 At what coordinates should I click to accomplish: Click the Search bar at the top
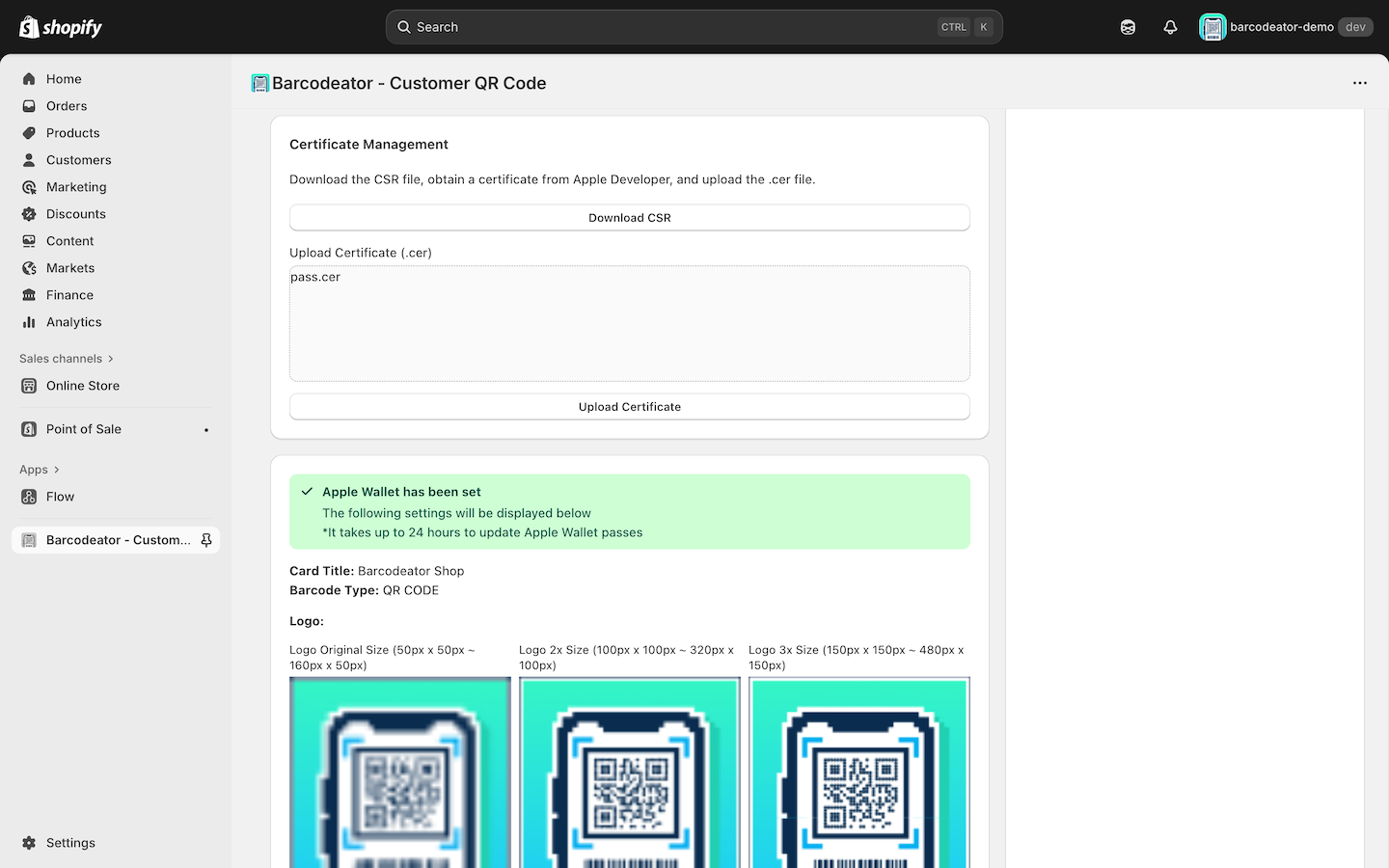[694, 26]
